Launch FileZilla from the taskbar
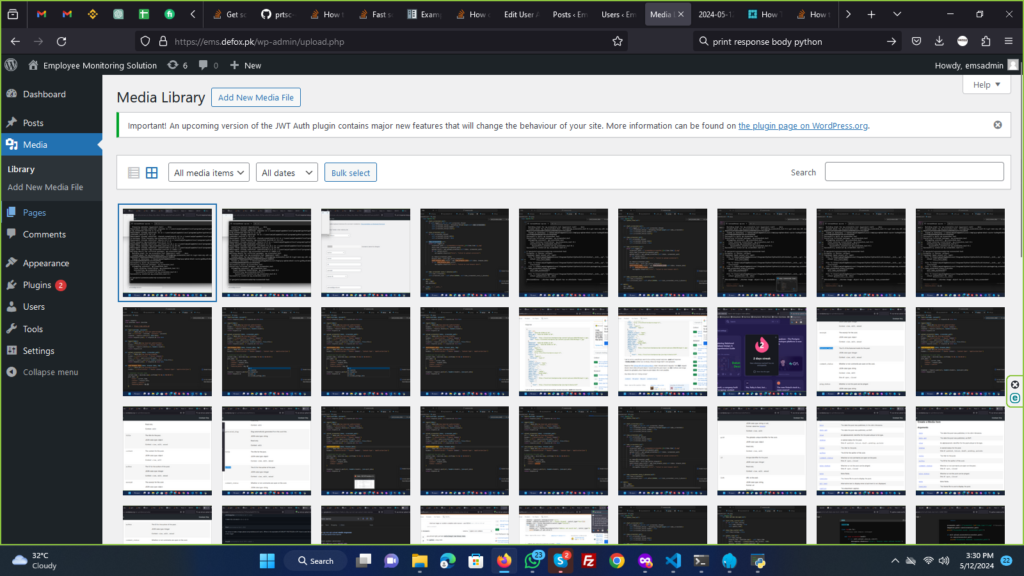This screenshot has height=576, width=1024. point(590,560)
